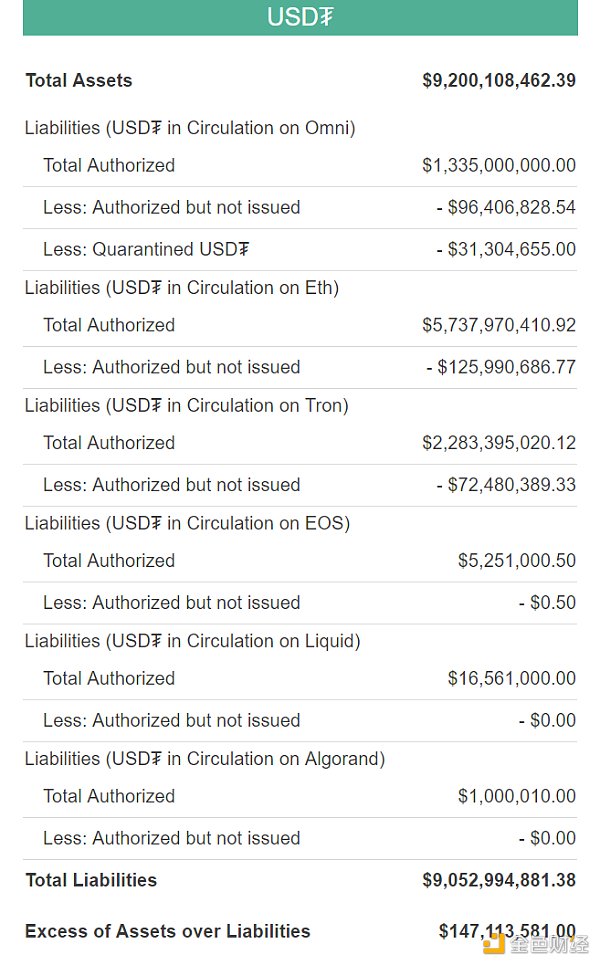600x965 pixels.
Task: Click the green USD₮ header banner
Action: click(x=300, y=17)
